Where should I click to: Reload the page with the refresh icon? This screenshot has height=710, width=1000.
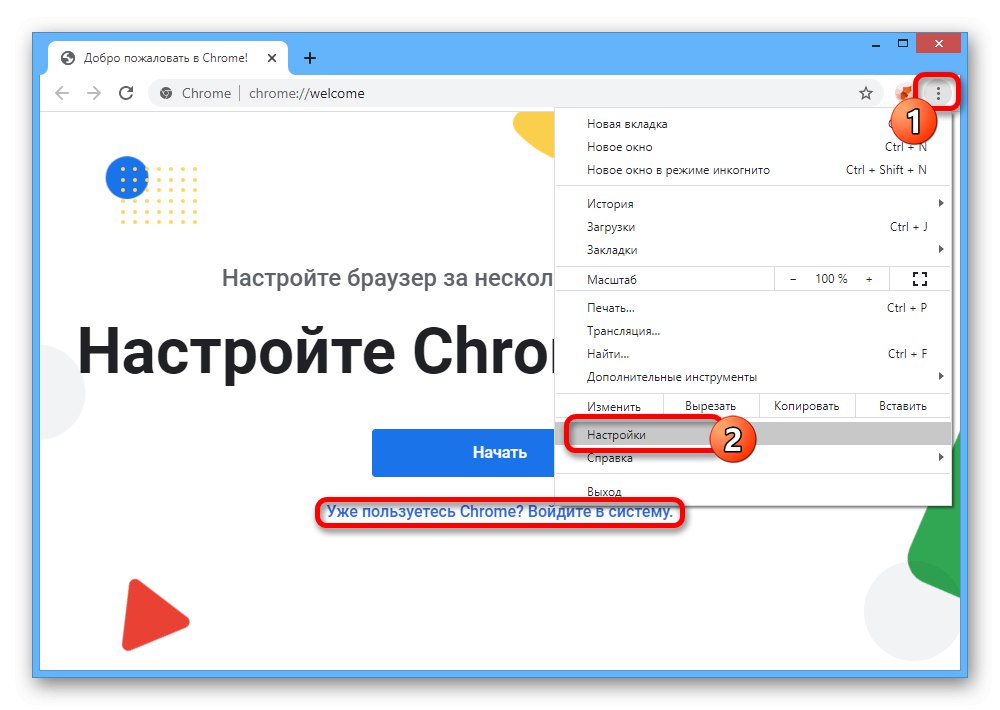[126, 93]
